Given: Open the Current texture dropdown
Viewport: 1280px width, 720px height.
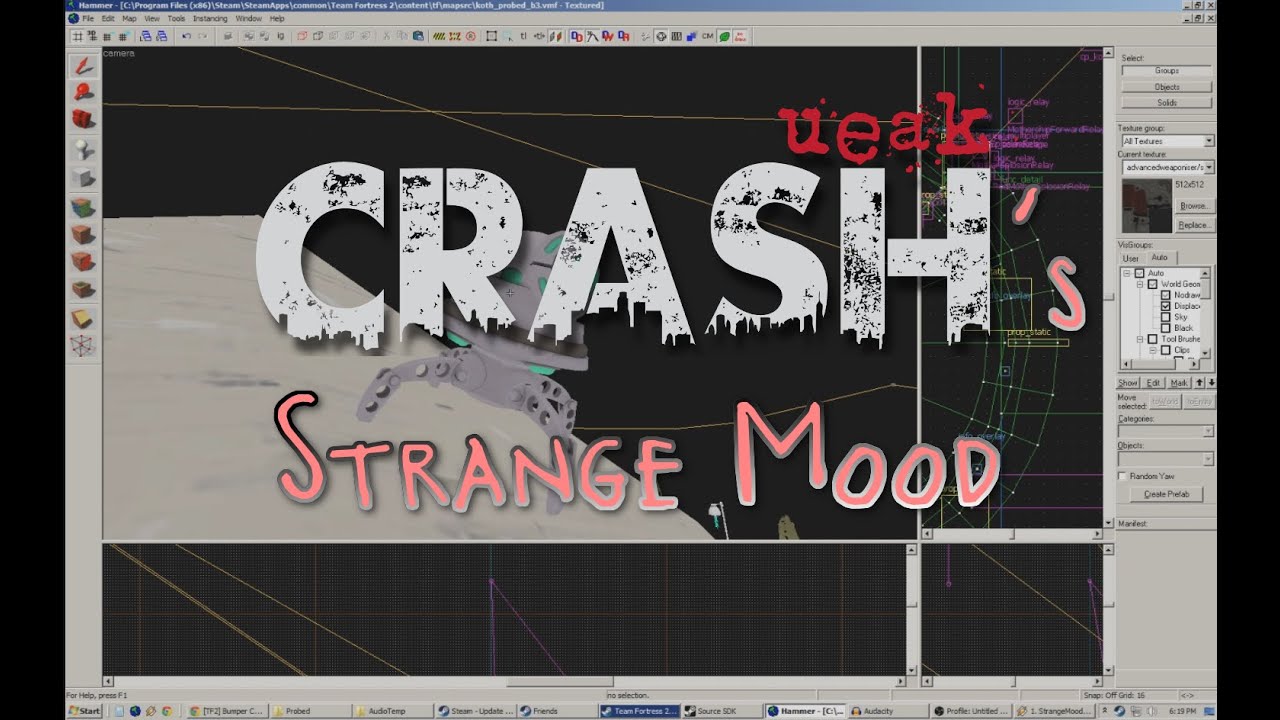Looking at the screenshot, I should point(1209,167).
